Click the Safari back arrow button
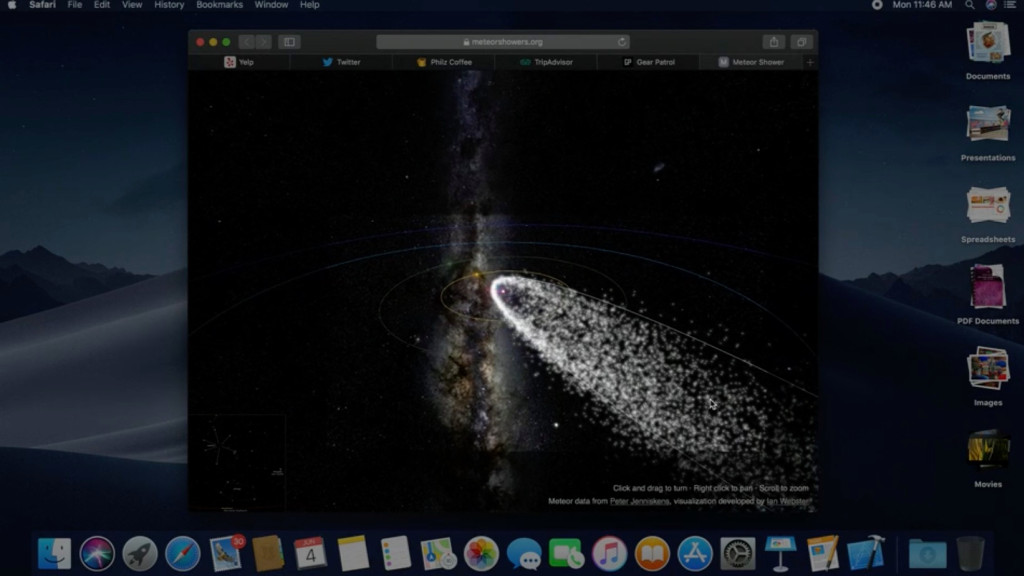Screen dimensions: 1024x576 coord(247,42)
